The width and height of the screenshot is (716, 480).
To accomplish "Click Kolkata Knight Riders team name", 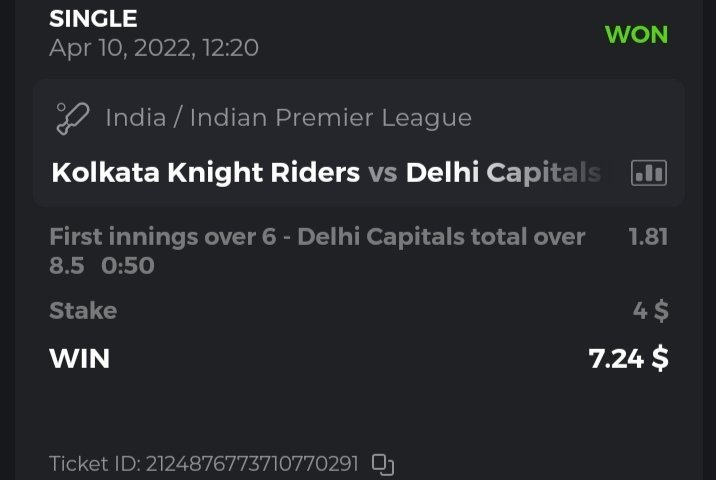I will tap(205, 173).
